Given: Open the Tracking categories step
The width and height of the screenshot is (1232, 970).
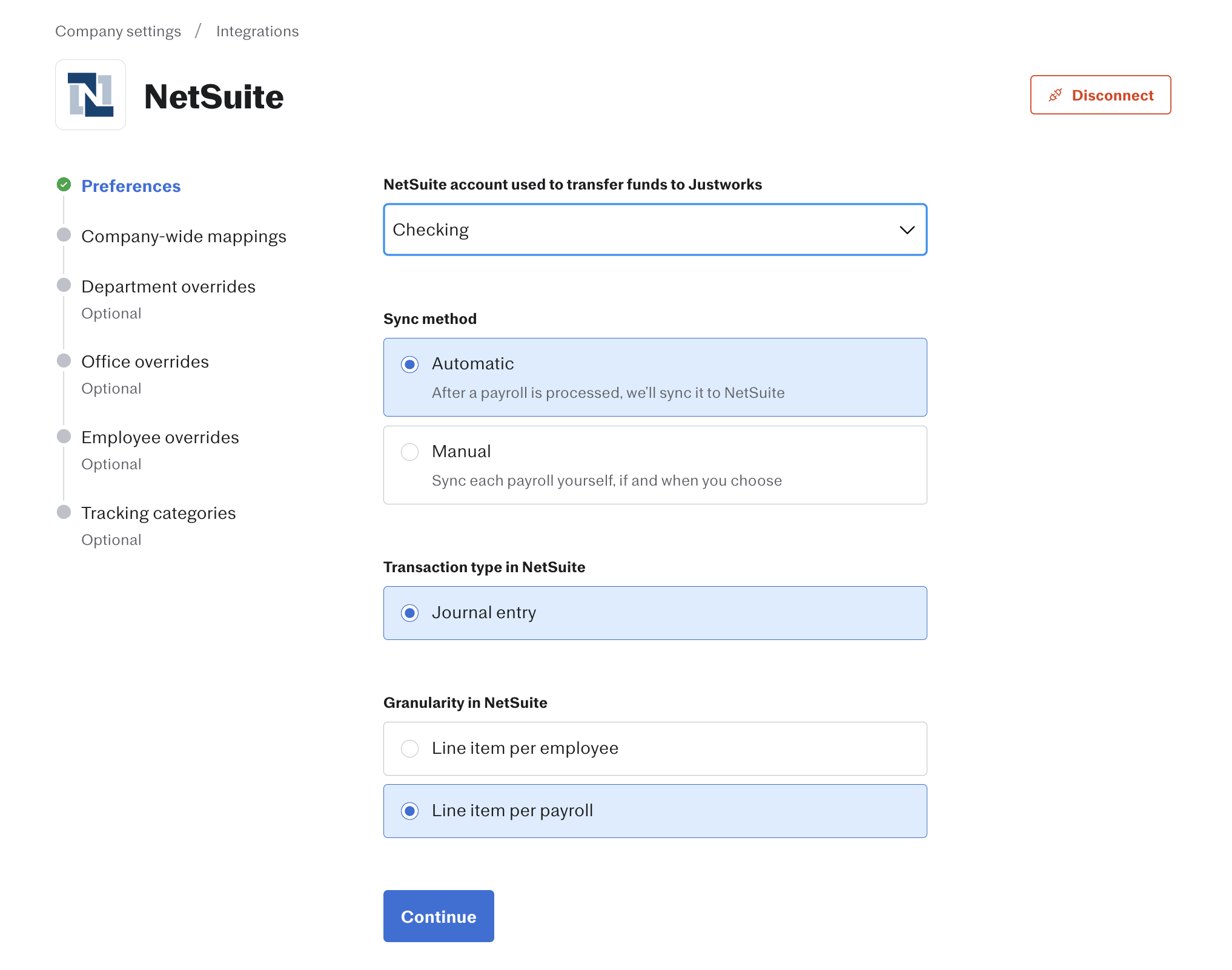Looking at the screenshot, I should [158, 513].
